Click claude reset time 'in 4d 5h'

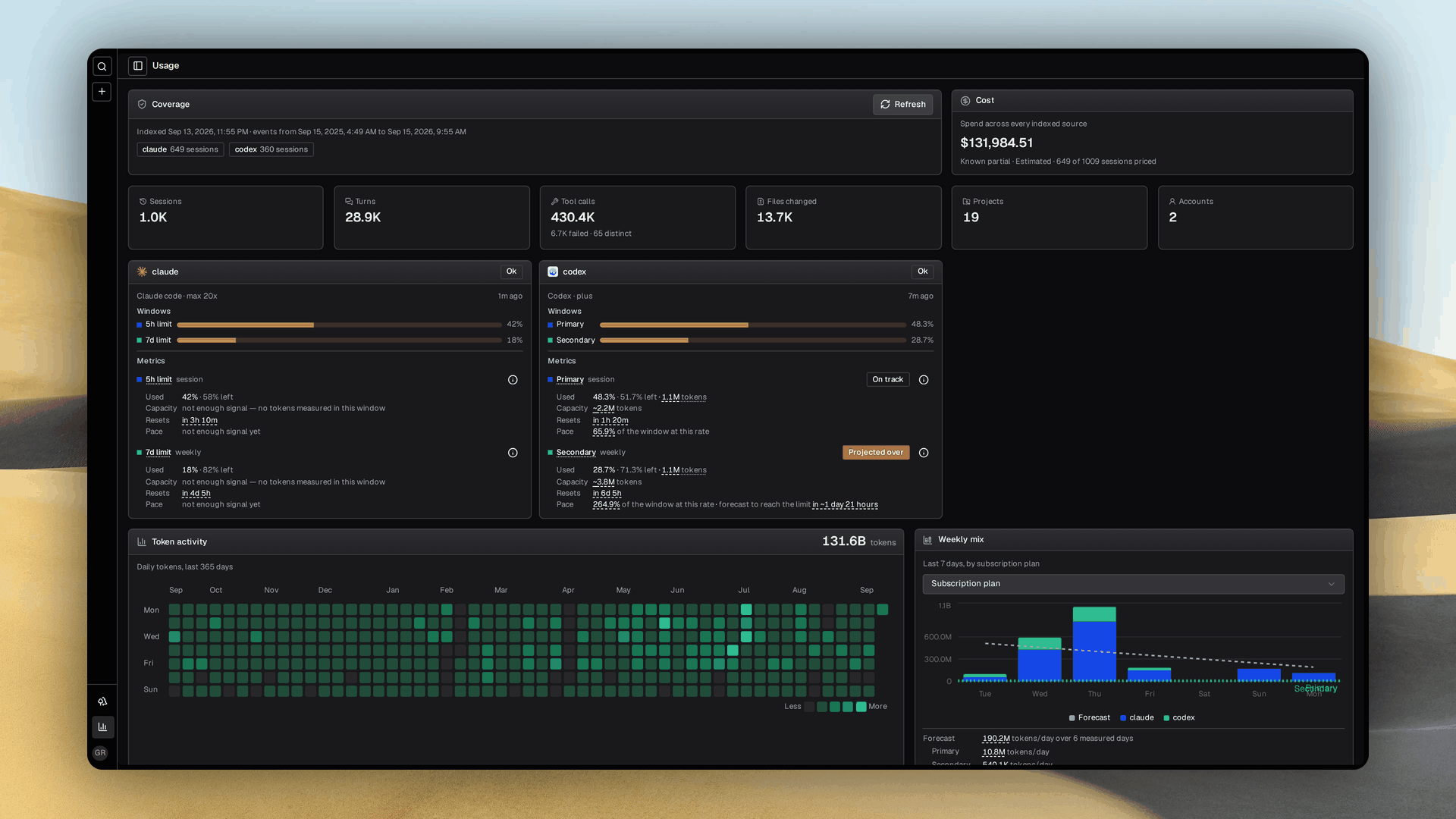click(x=196, y=494)
